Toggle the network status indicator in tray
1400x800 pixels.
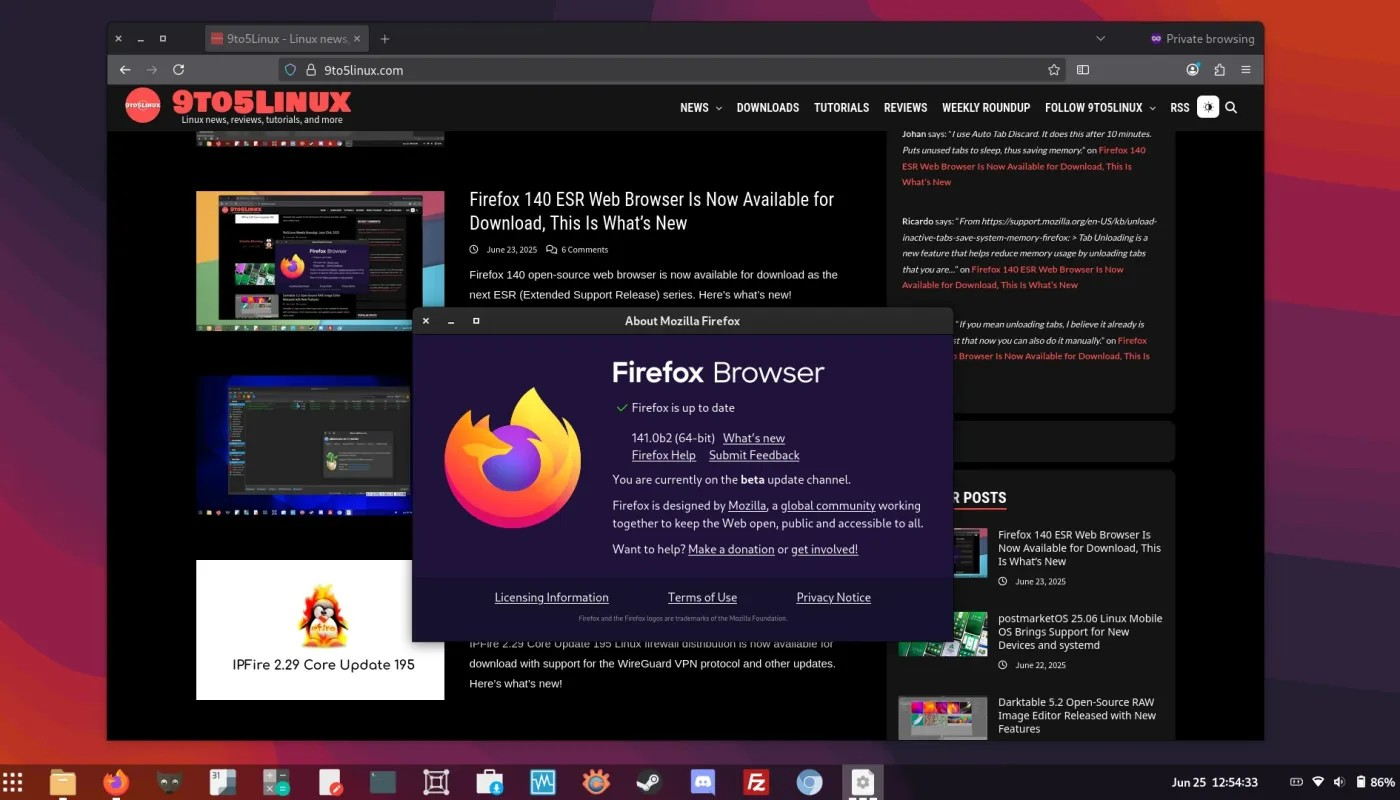(1318, 781)
